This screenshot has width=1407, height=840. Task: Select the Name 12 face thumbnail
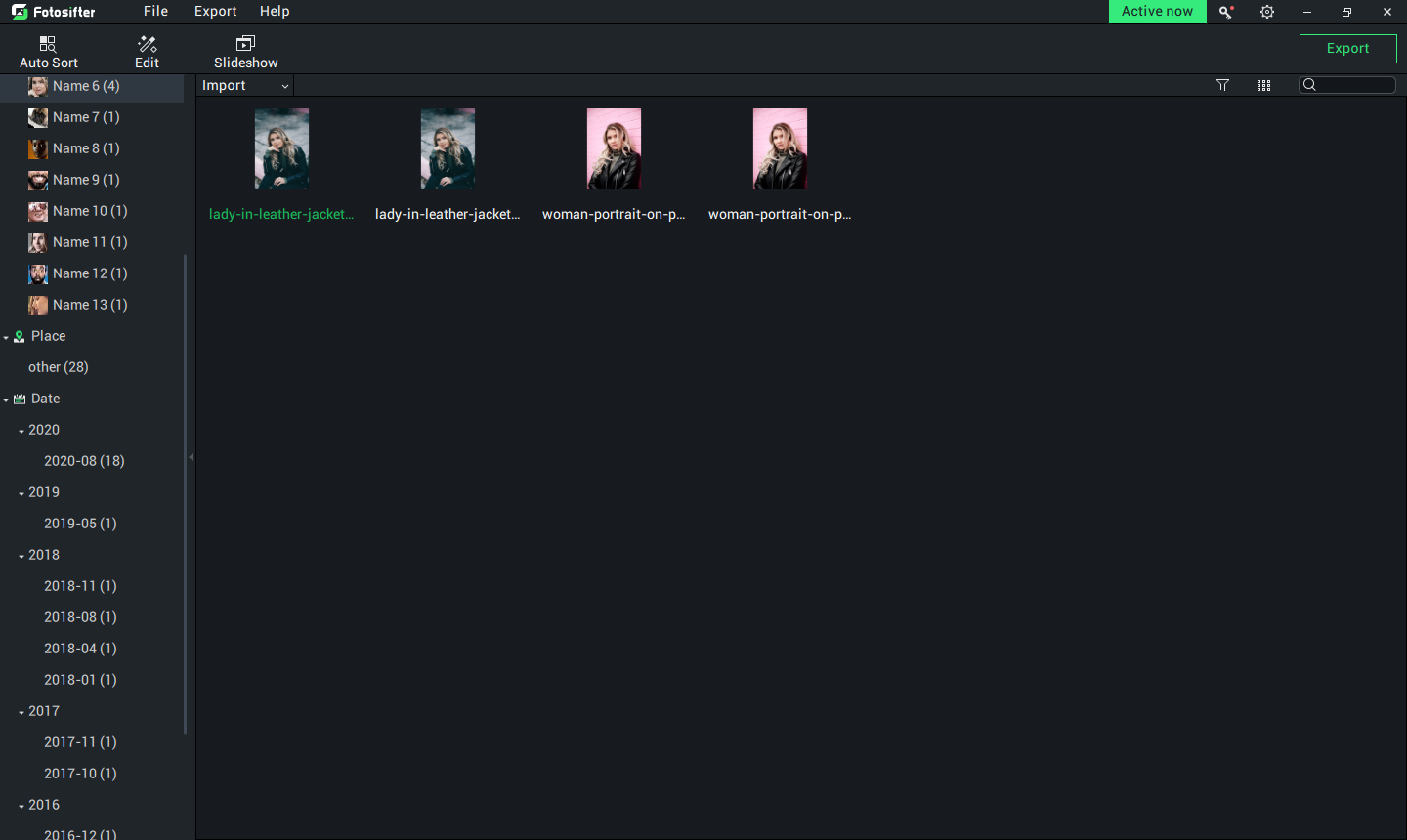coord(38,273)
